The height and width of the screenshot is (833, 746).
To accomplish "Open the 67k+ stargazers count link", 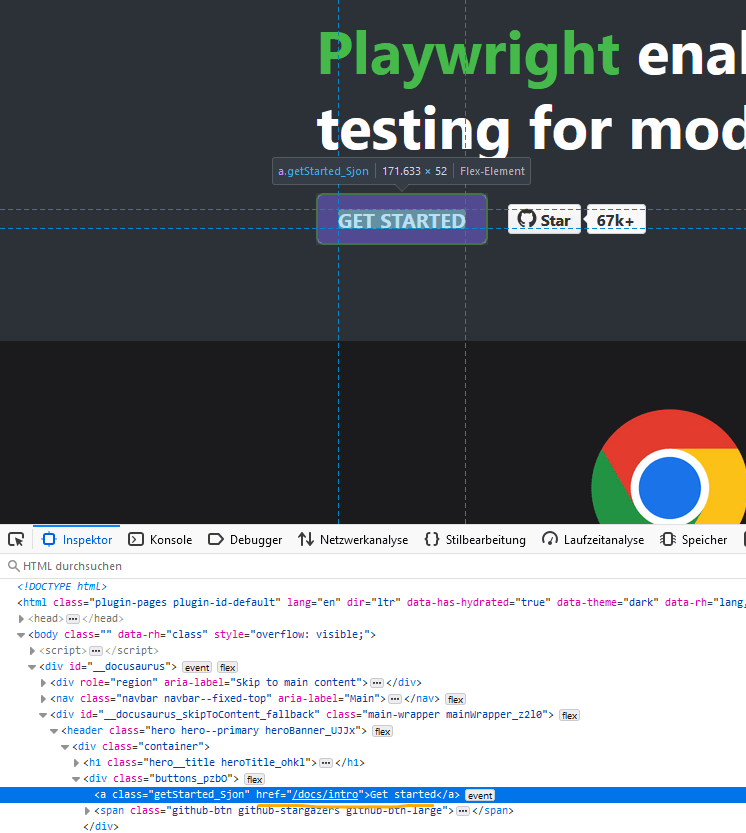I will [615, 220].
